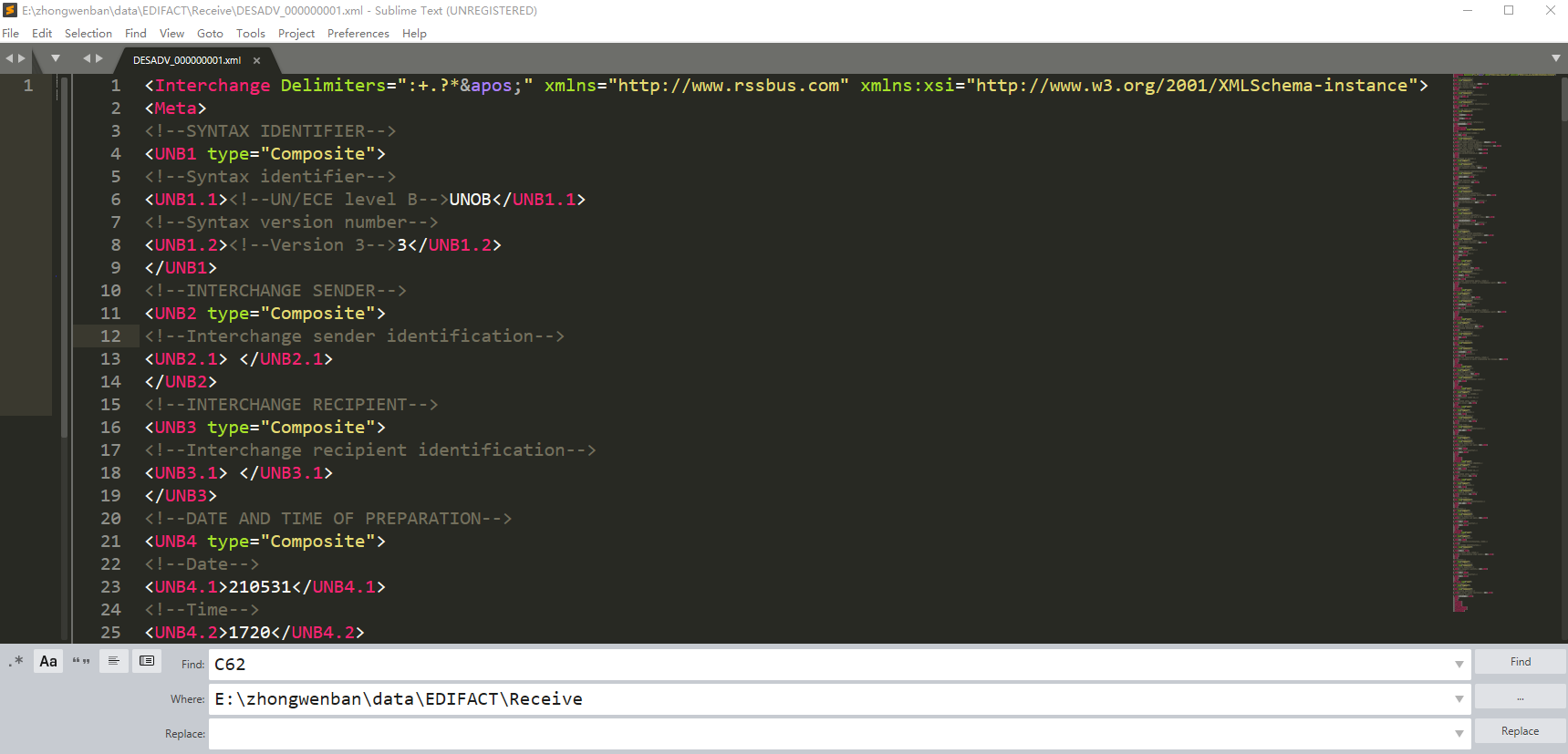This screenshot has width=1568, height=754.
Task: Toggle whole word matching quotes icon
Action: coord(81,662)
